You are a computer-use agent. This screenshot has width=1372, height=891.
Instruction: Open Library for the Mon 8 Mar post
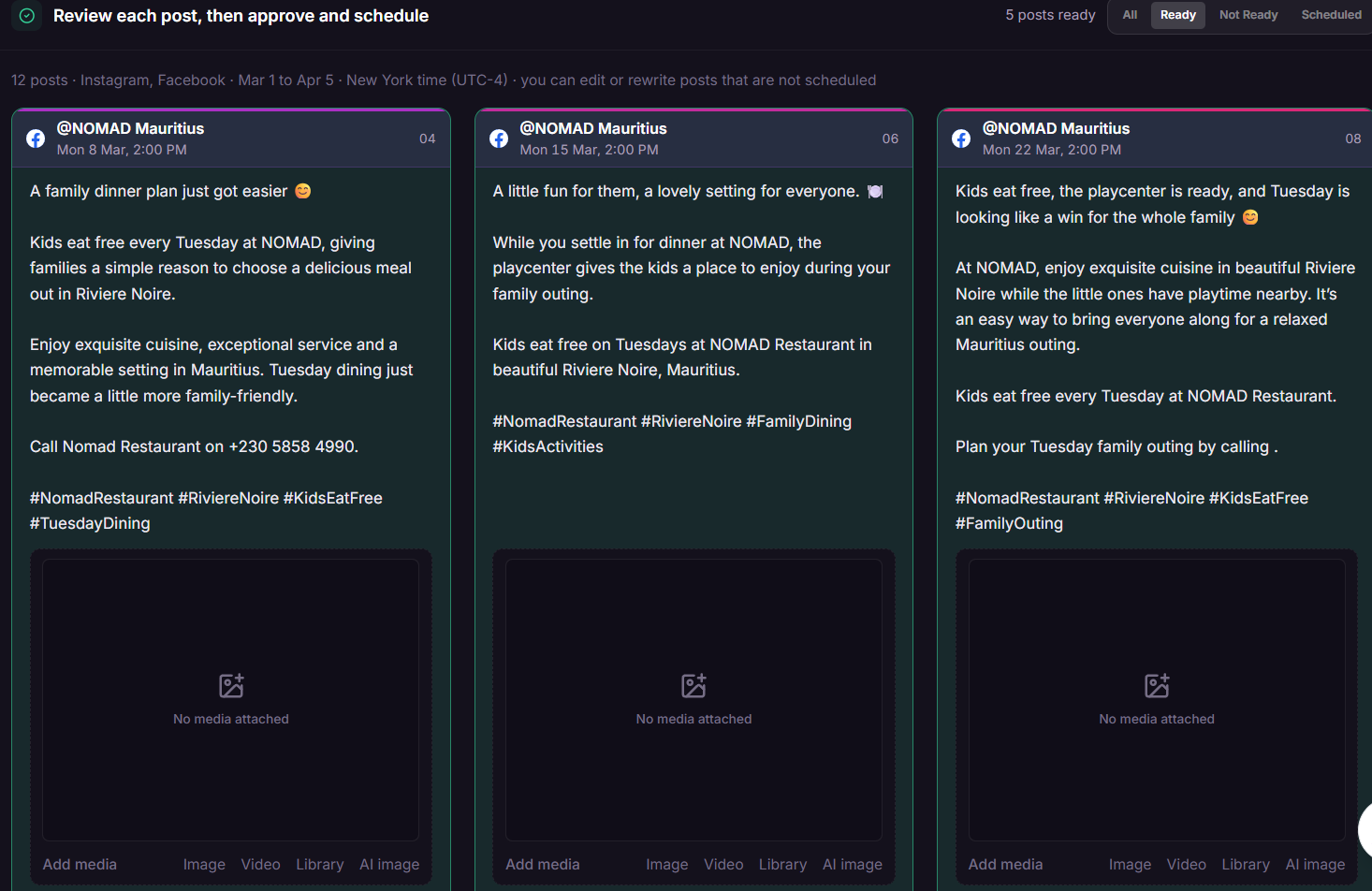point(320,865)
